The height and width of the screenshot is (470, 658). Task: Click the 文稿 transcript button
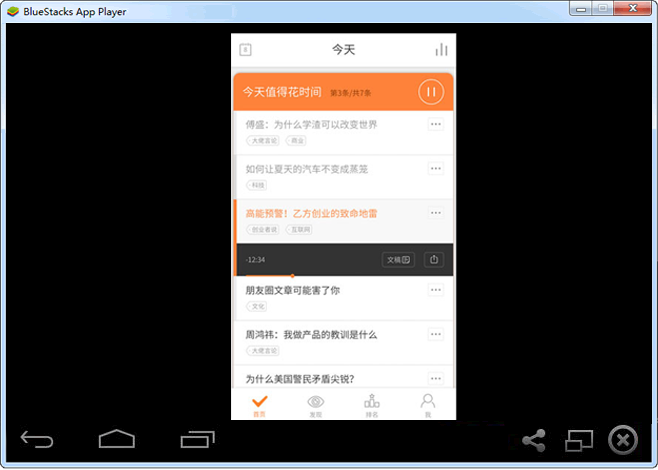398,259
